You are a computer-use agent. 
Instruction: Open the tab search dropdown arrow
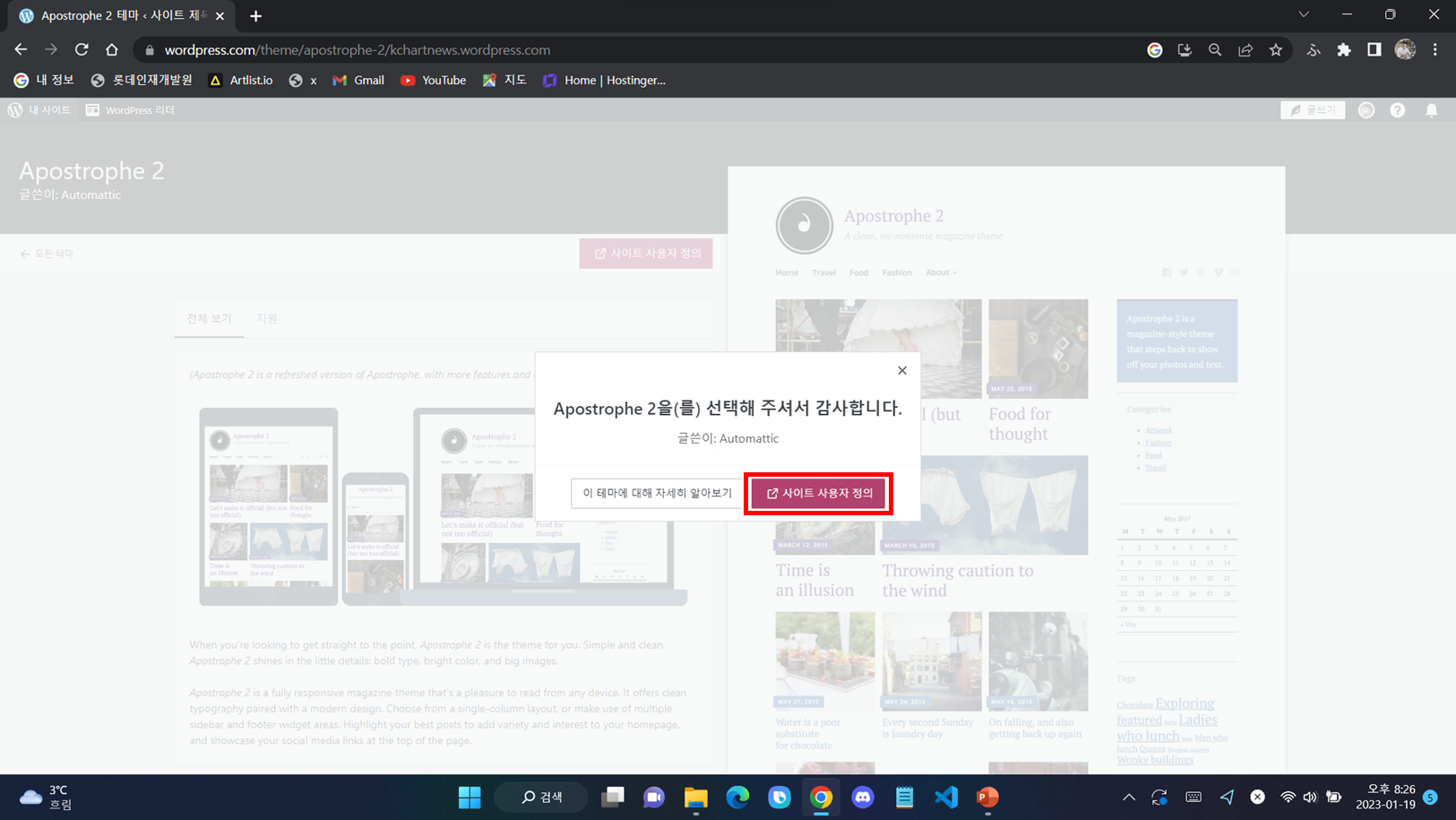pos(1304,14)
